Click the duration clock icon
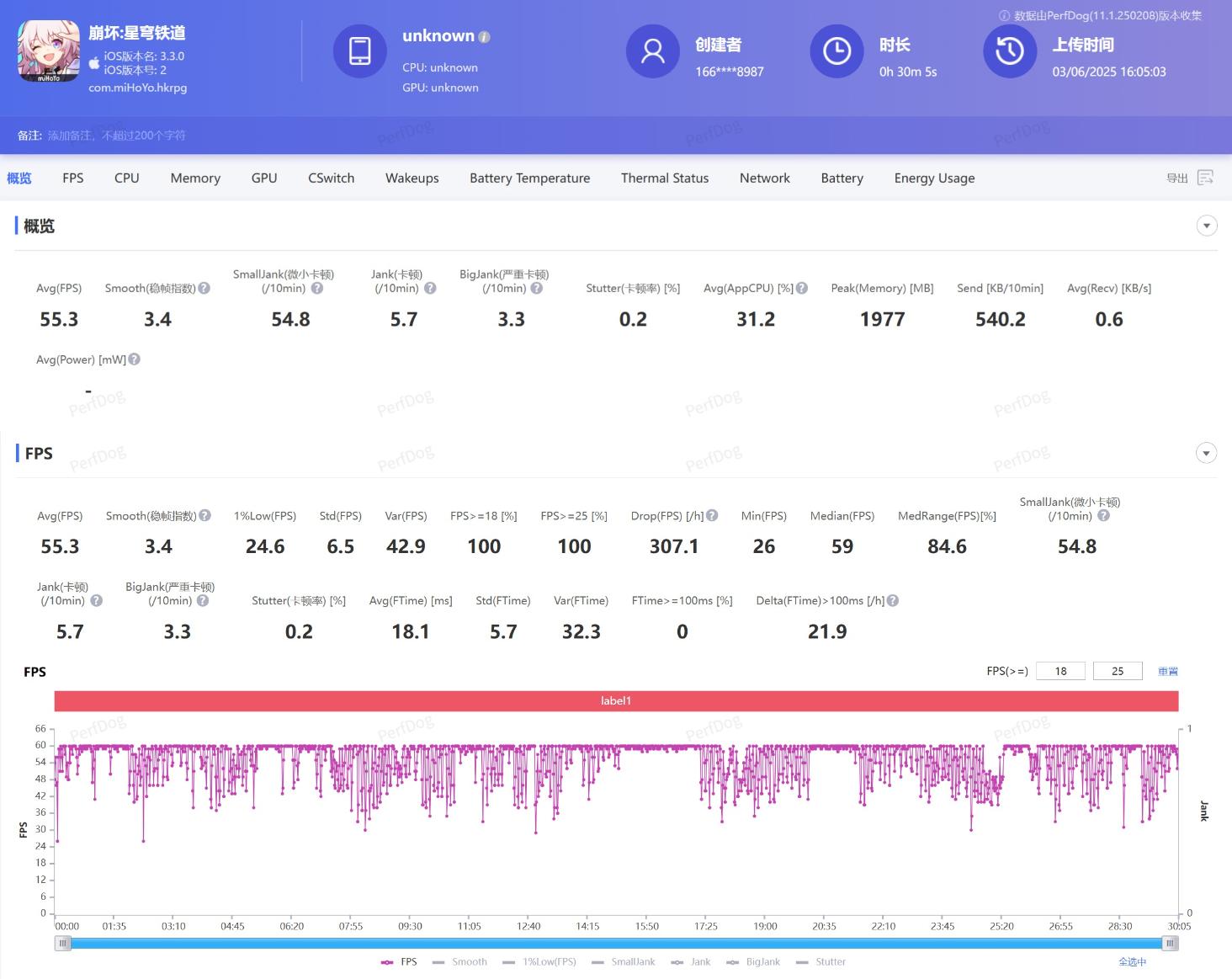This screenshot has width=1232, height=979. (x=836, y=51)
